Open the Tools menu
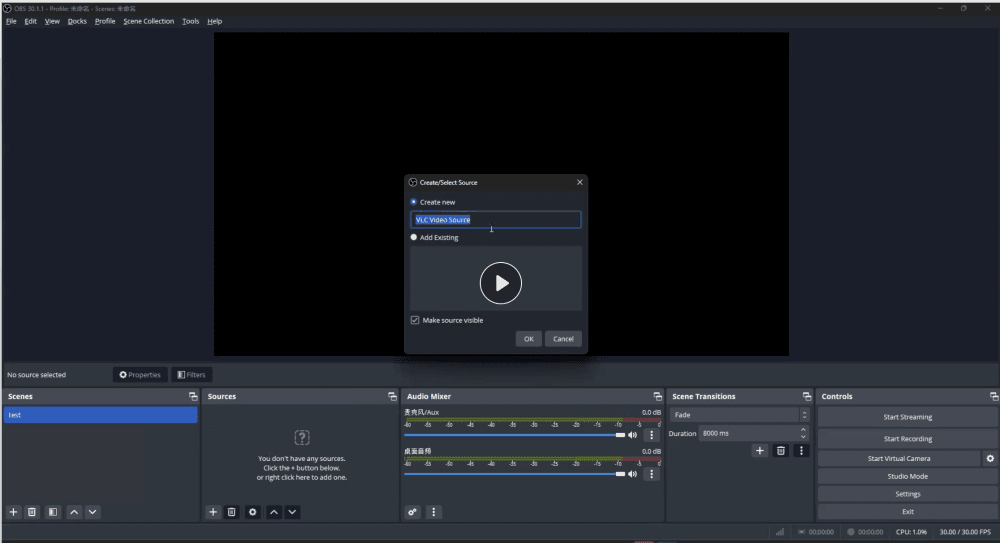 (x=191, y=21)
